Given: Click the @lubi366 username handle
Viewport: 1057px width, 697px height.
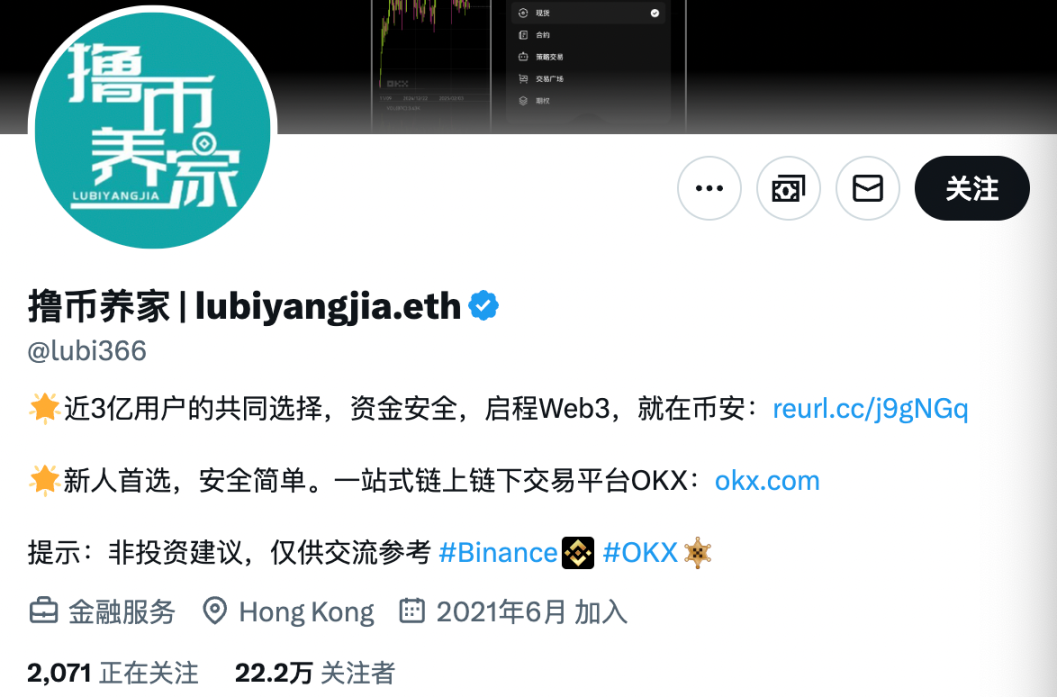Looking at the screenshot, I should [x=87, y=351].
